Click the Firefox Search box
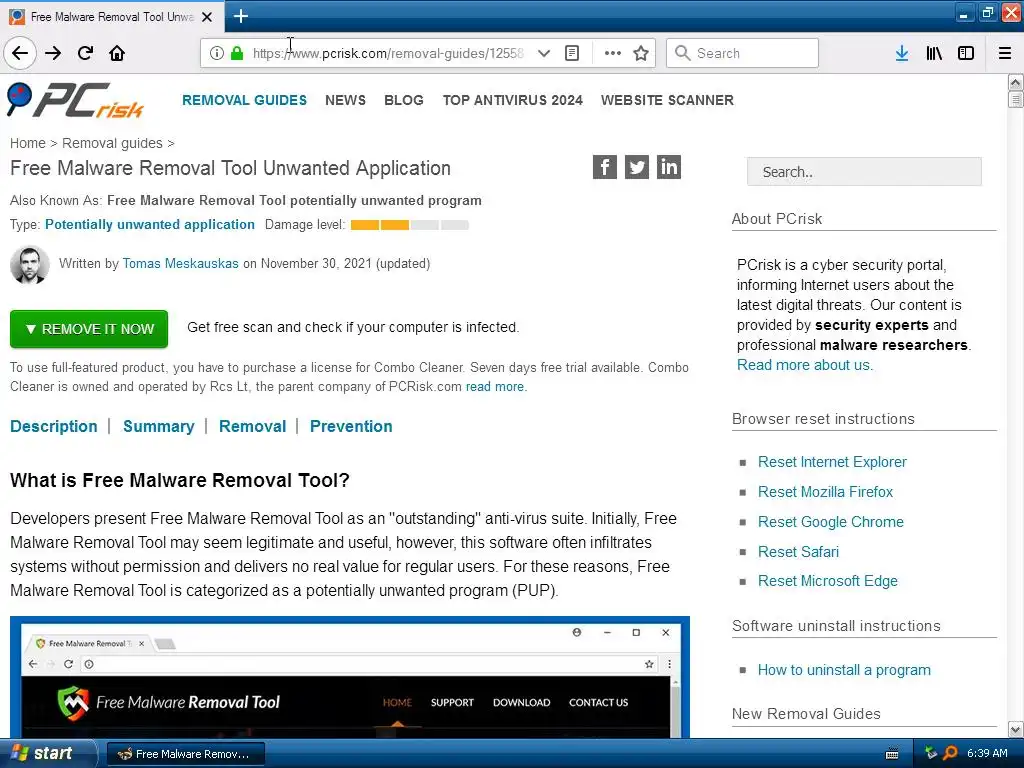 [x=743, y=53]
